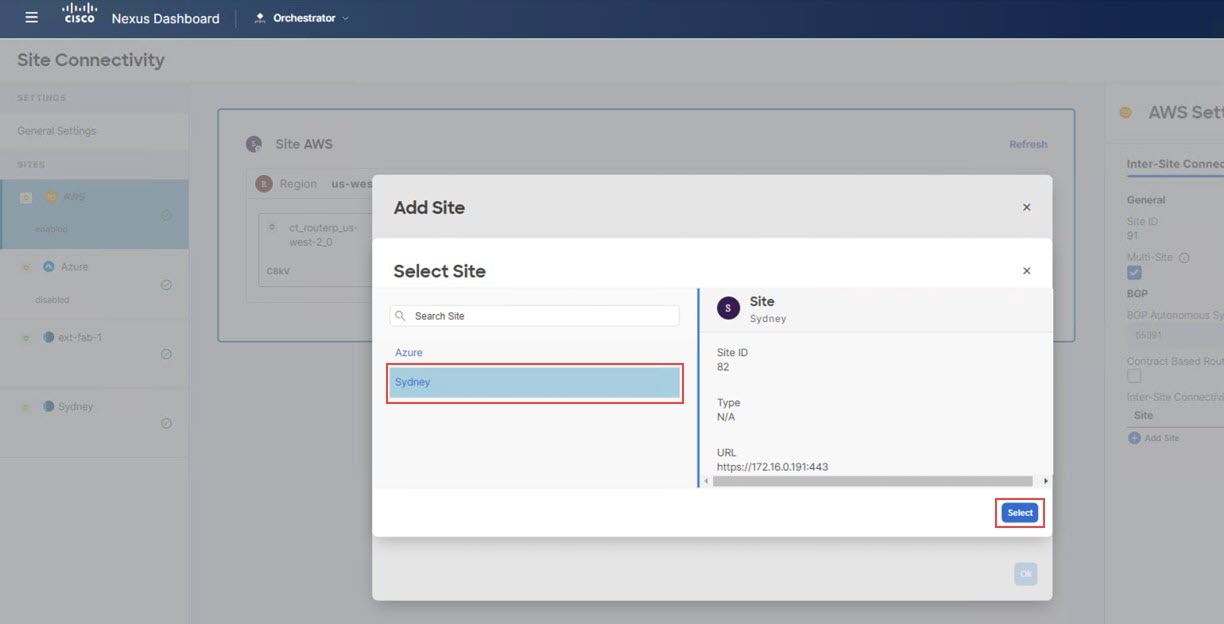Select the ct_routerp_us-west-2_0 router card

point(316,250)
